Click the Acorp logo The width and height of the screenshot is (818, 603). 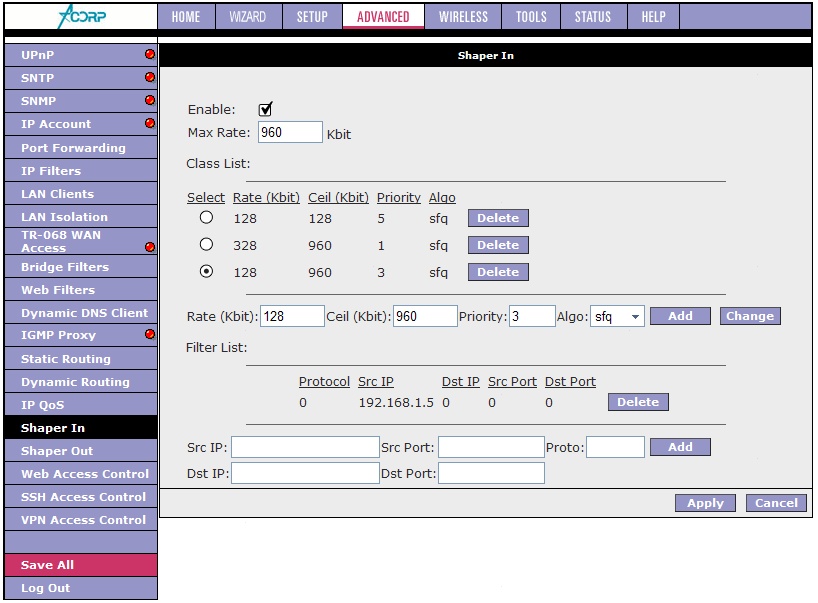coord(79,17)
